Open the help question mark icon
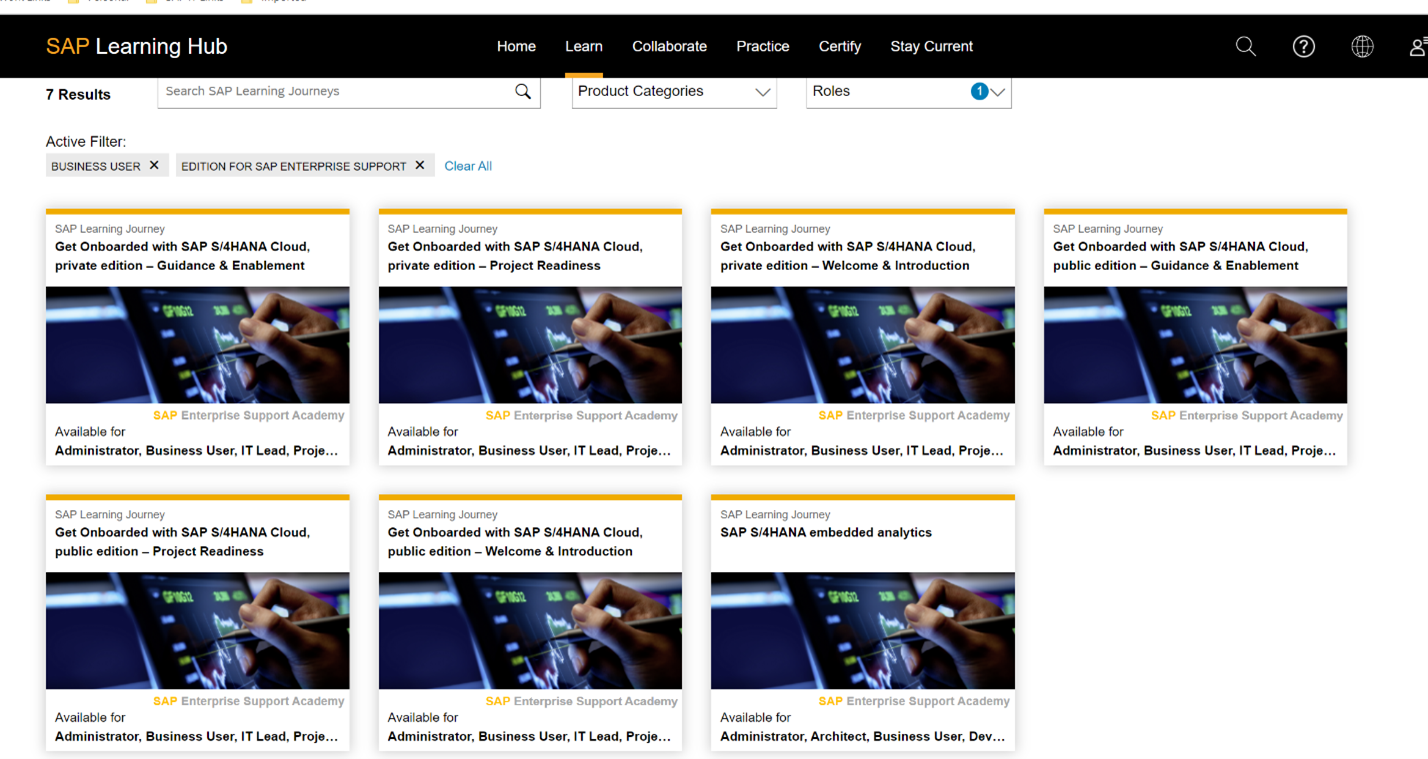The image size is (1428, 759). 1303,46
